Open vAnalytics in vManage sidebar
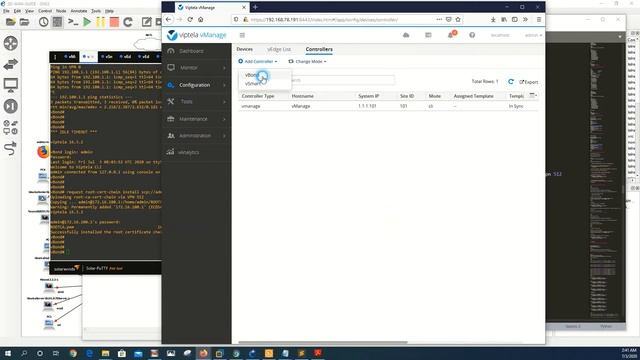Viewport: 640px width, 360px height. (196, 152)
